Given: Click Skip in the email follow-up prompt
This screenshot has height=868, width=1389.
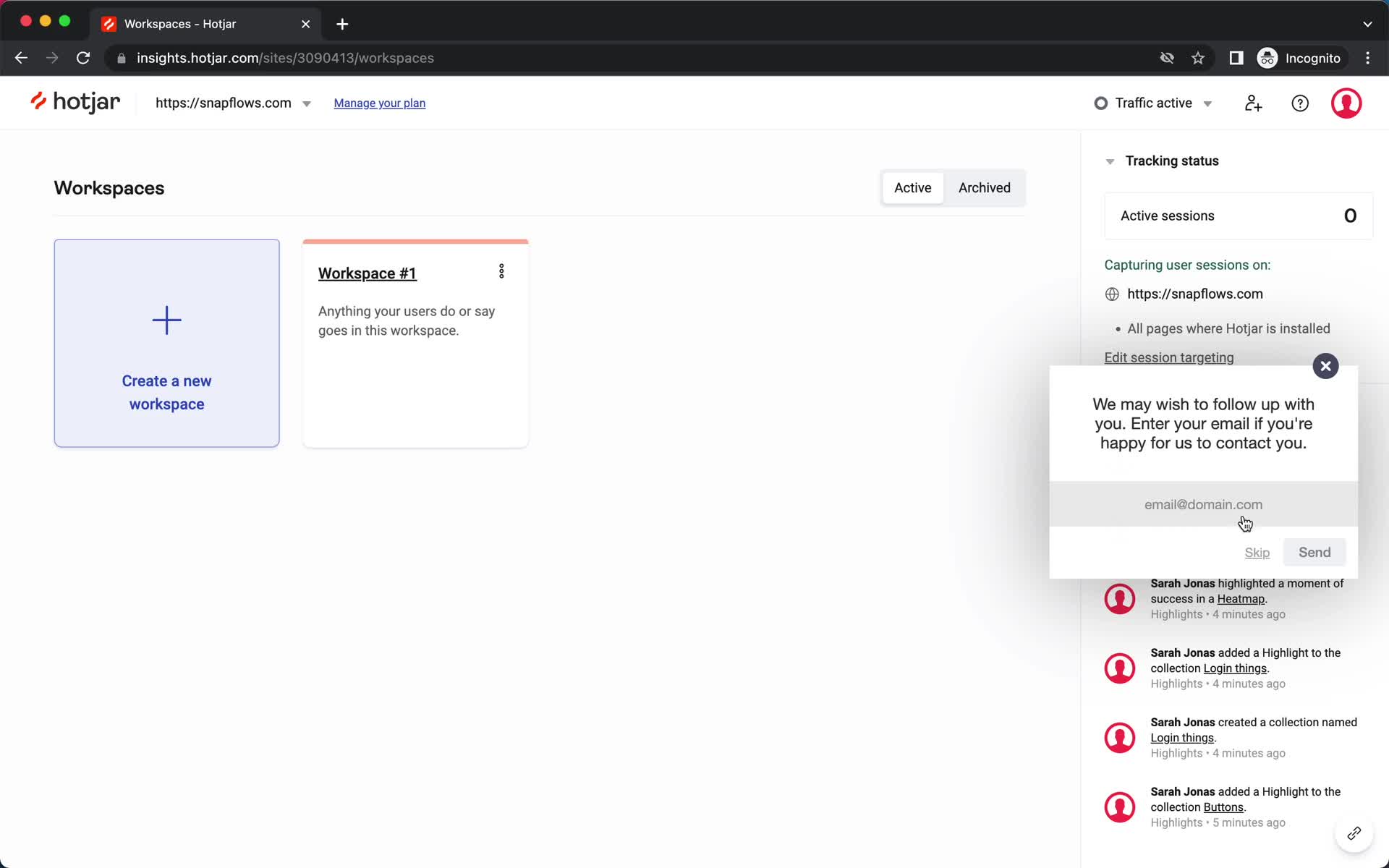Looking at the screenshot, I should click(x=1257, y=552).
